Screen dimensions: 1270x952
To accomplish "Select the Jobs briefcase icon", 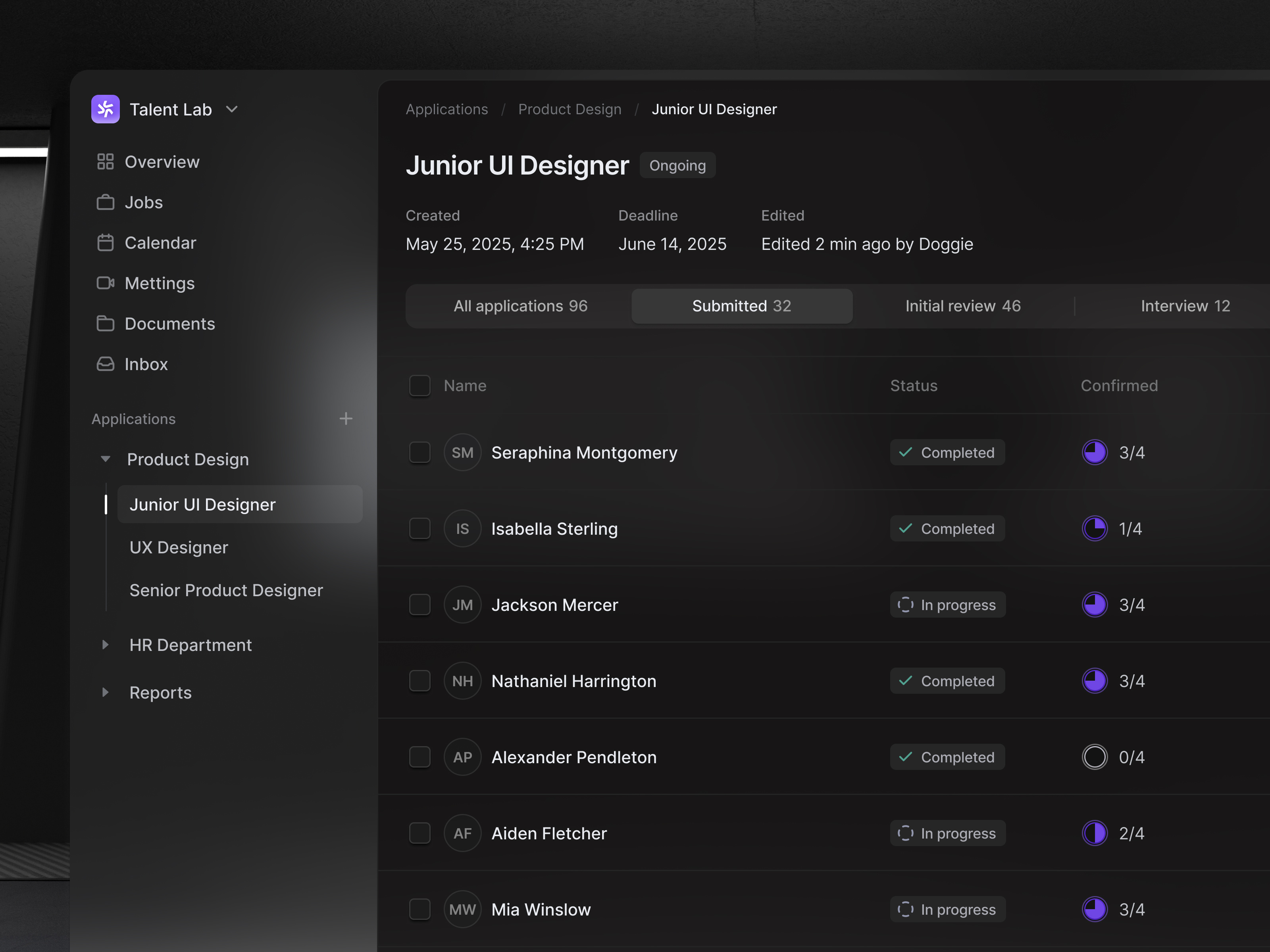I will coord(106,202).
